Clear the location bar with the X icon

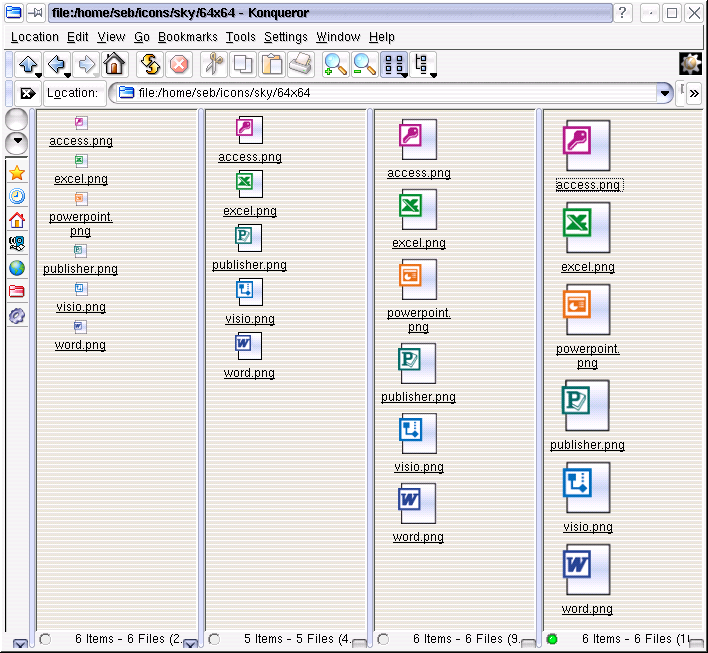click(x=28, y=93)
